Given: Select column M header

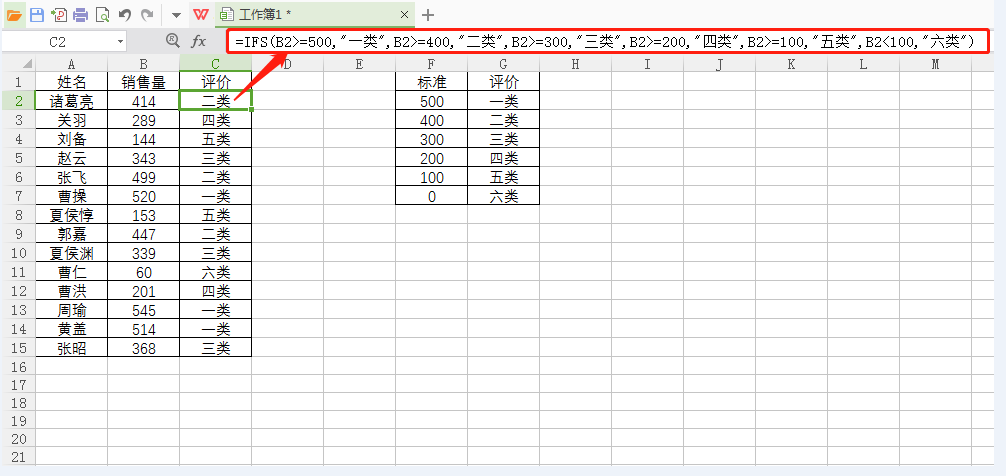Looking at the screenshot, I should pos(935,64).
